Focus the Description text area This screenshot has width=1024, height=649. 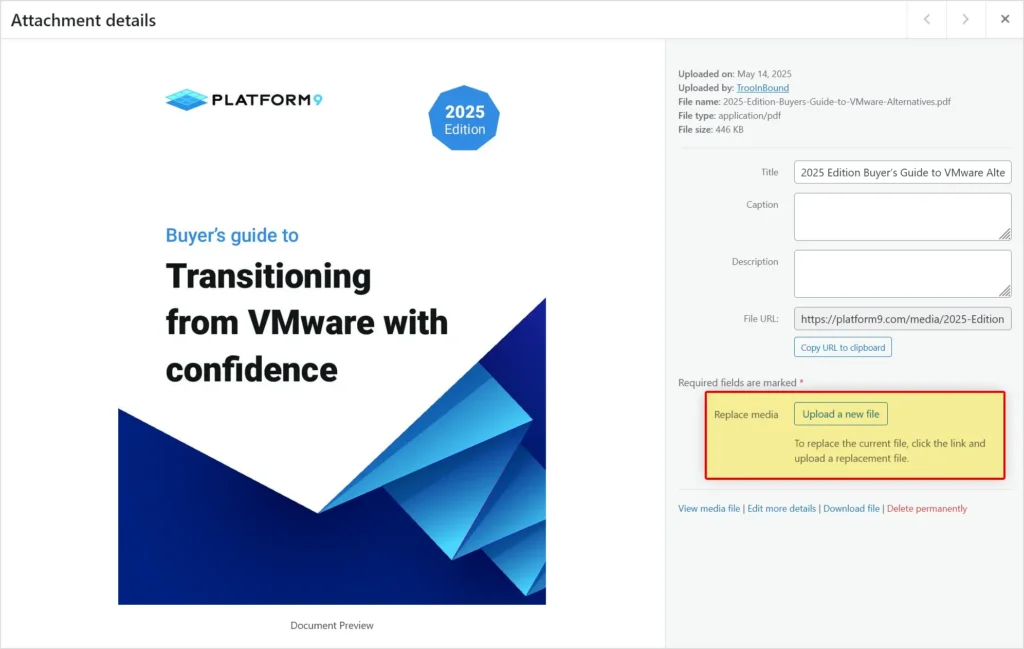[x=903, y=274]
